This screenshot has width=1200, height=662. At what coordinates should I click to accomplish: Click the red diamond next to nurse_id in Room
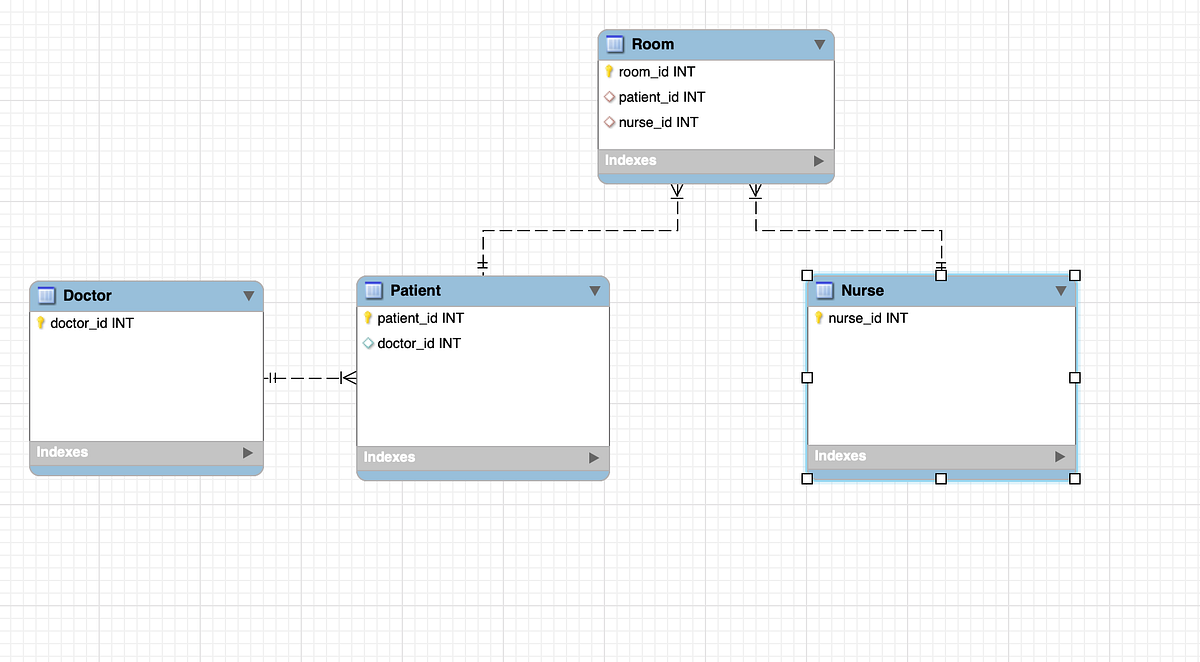click(x=608, y=122)
